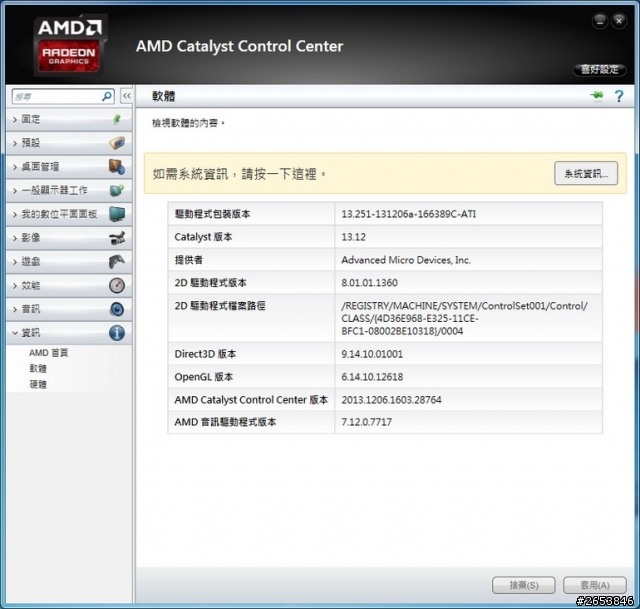Click the Catalyst 版本 value 13.12
Image resolution: width=640 pixels, height=609 pixels.
353,237
